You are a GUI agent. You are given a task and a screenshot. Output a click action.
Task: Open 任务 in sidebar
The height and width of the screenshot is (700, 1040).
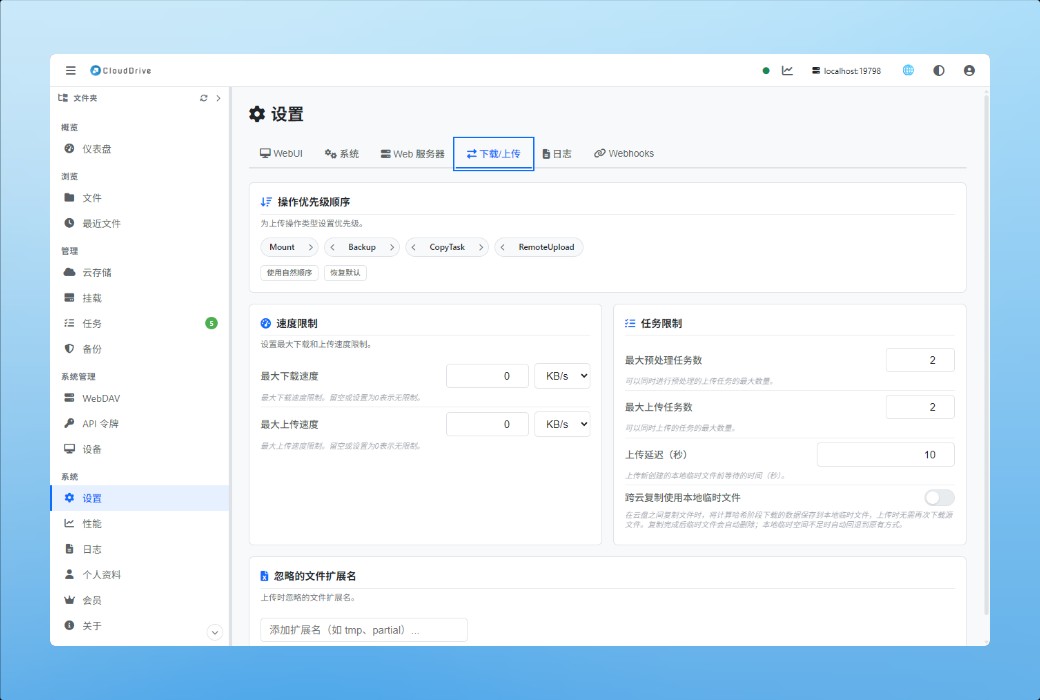click(x=140, y=323)
